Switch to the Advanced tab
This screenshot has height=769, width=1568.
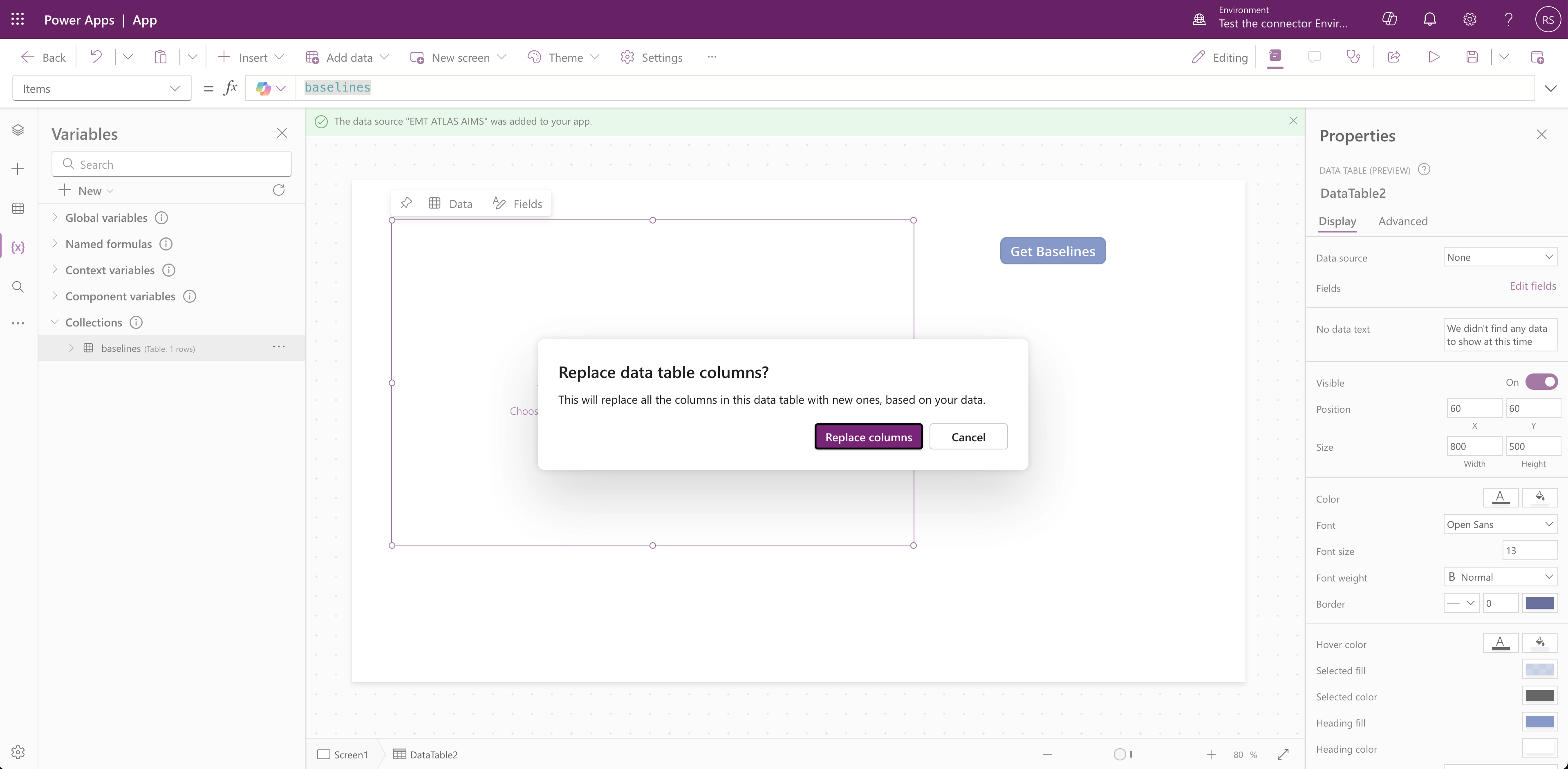click(1402, 221)
